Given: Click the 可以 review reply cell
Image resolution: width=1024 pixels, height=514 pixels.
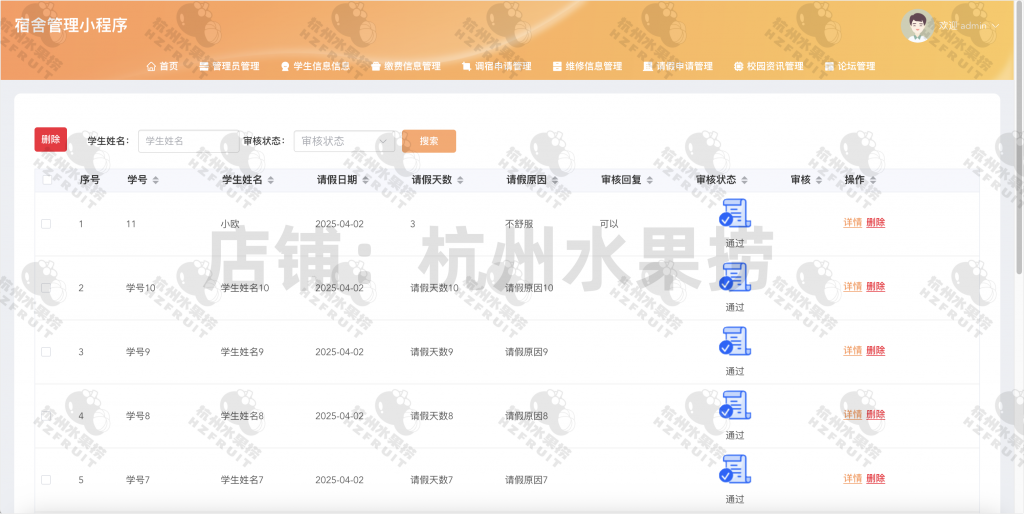Looking at the screenshot, I should coord(609,224).
